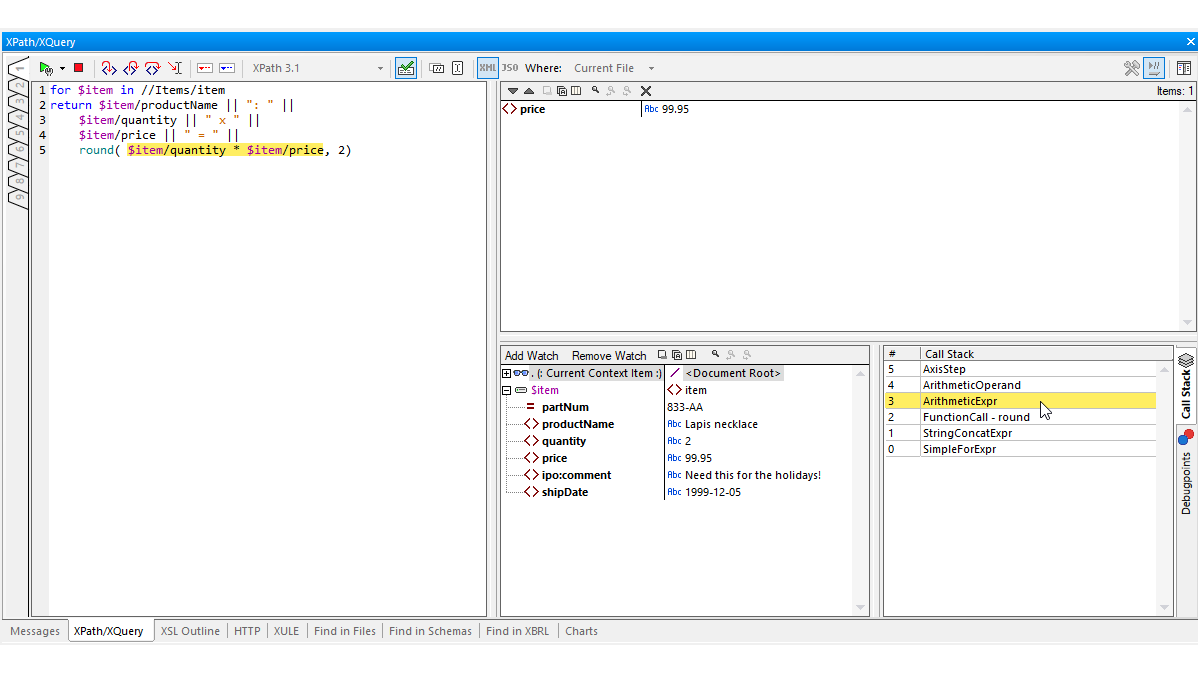Select the Step Into icon
This screenshot has height=673, width=1198.
coord(107,67)
